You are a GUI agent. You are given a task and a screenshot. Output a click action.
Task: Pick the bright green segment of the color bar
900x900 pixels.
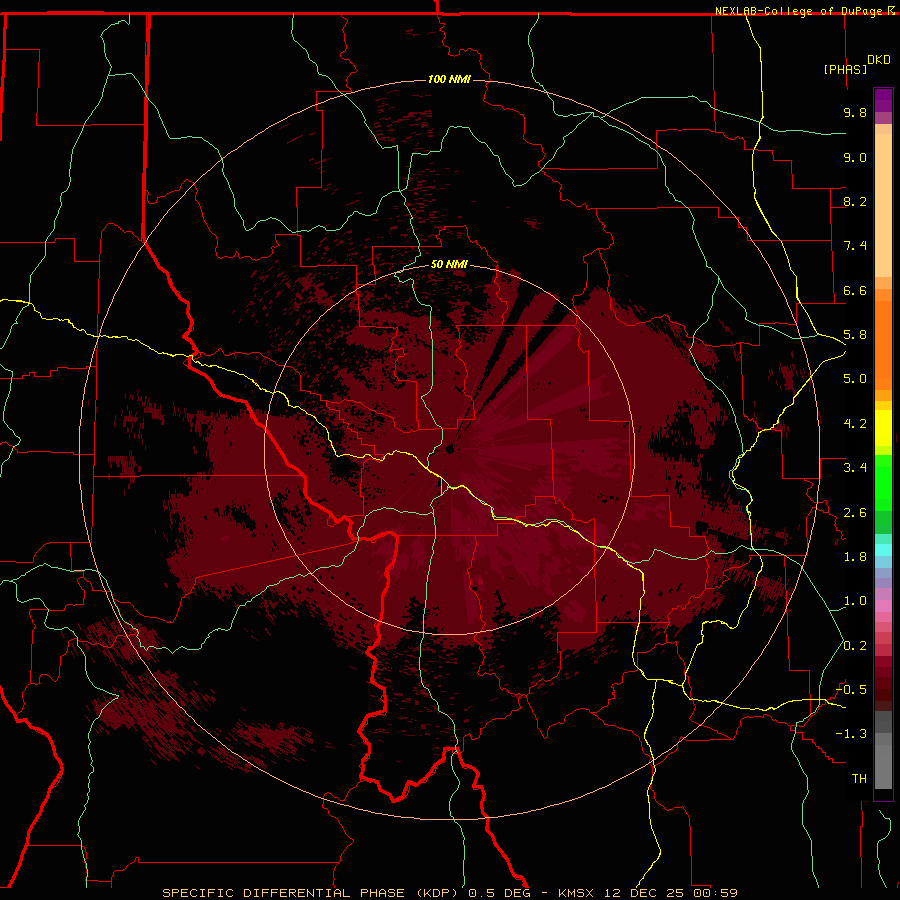[883, 482]
